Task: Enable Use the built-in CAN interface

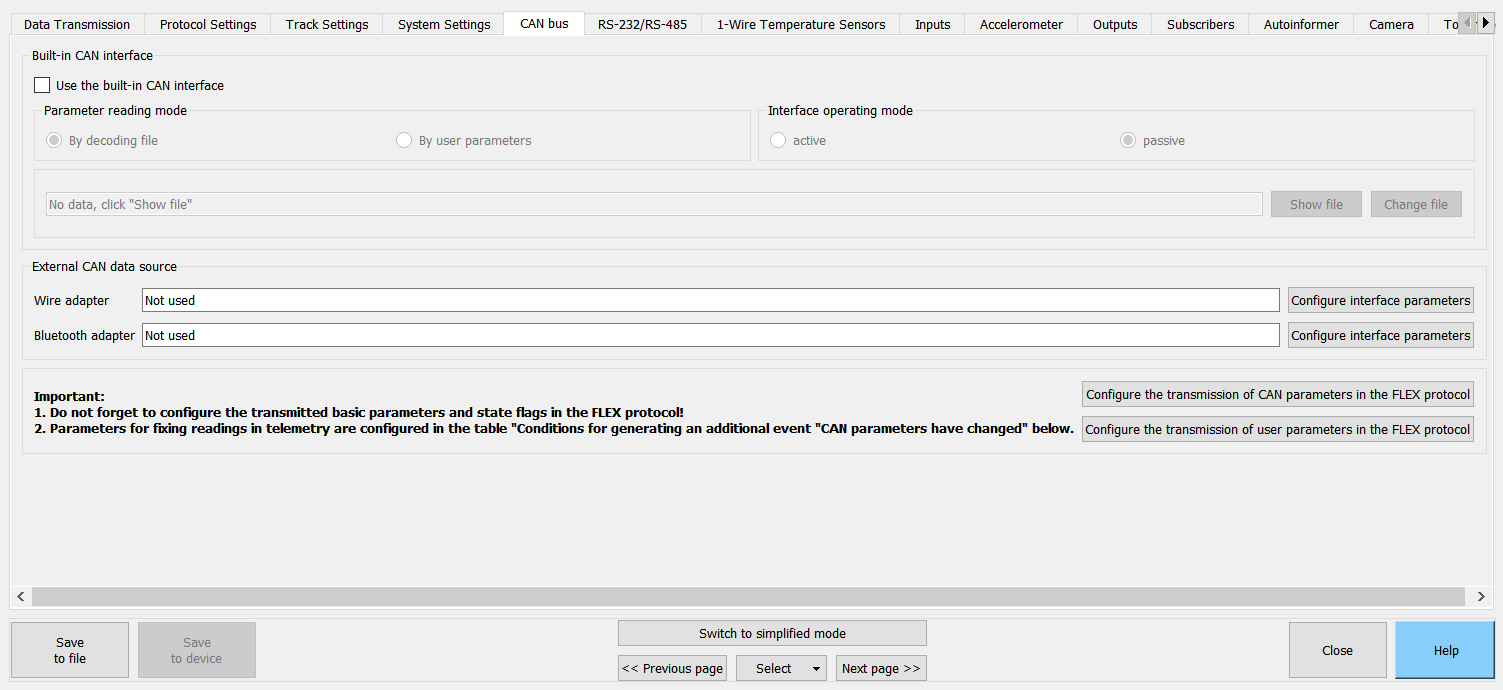Action: click(x=42, y=86)
